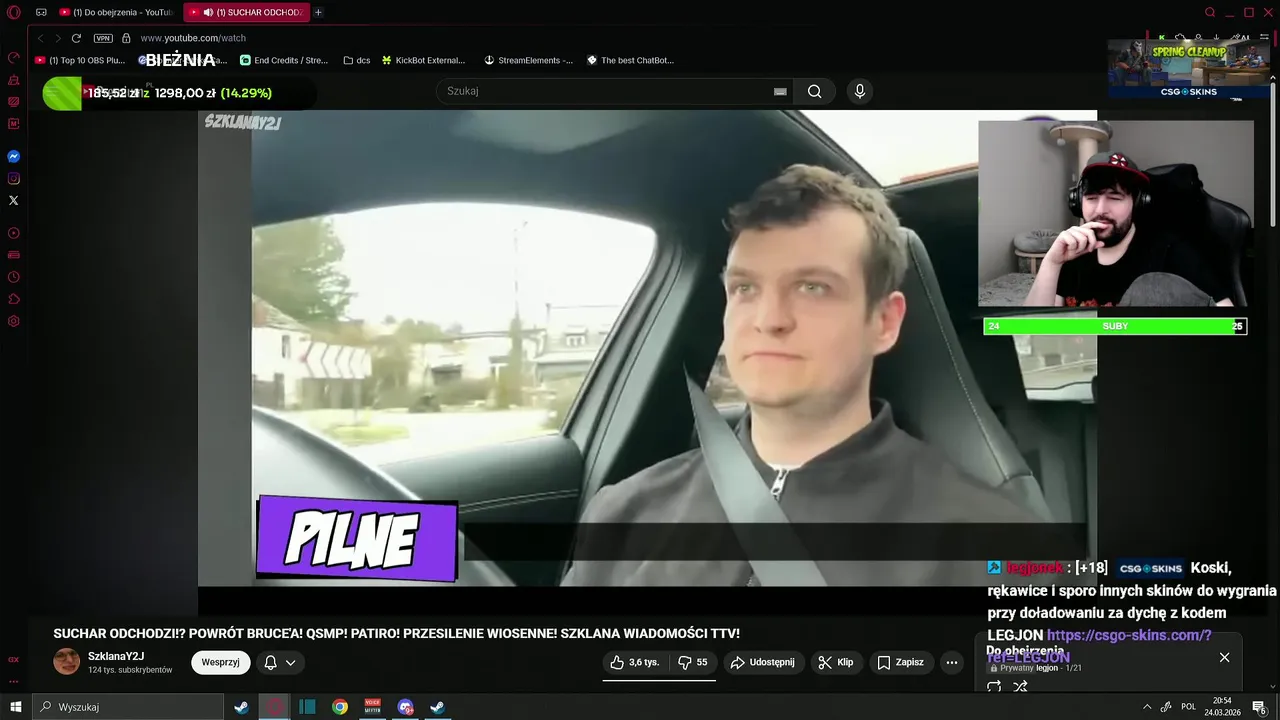The image size is (1280, 720).
Task: Open Opera easy setup sliders icon
Action: 1264,38
